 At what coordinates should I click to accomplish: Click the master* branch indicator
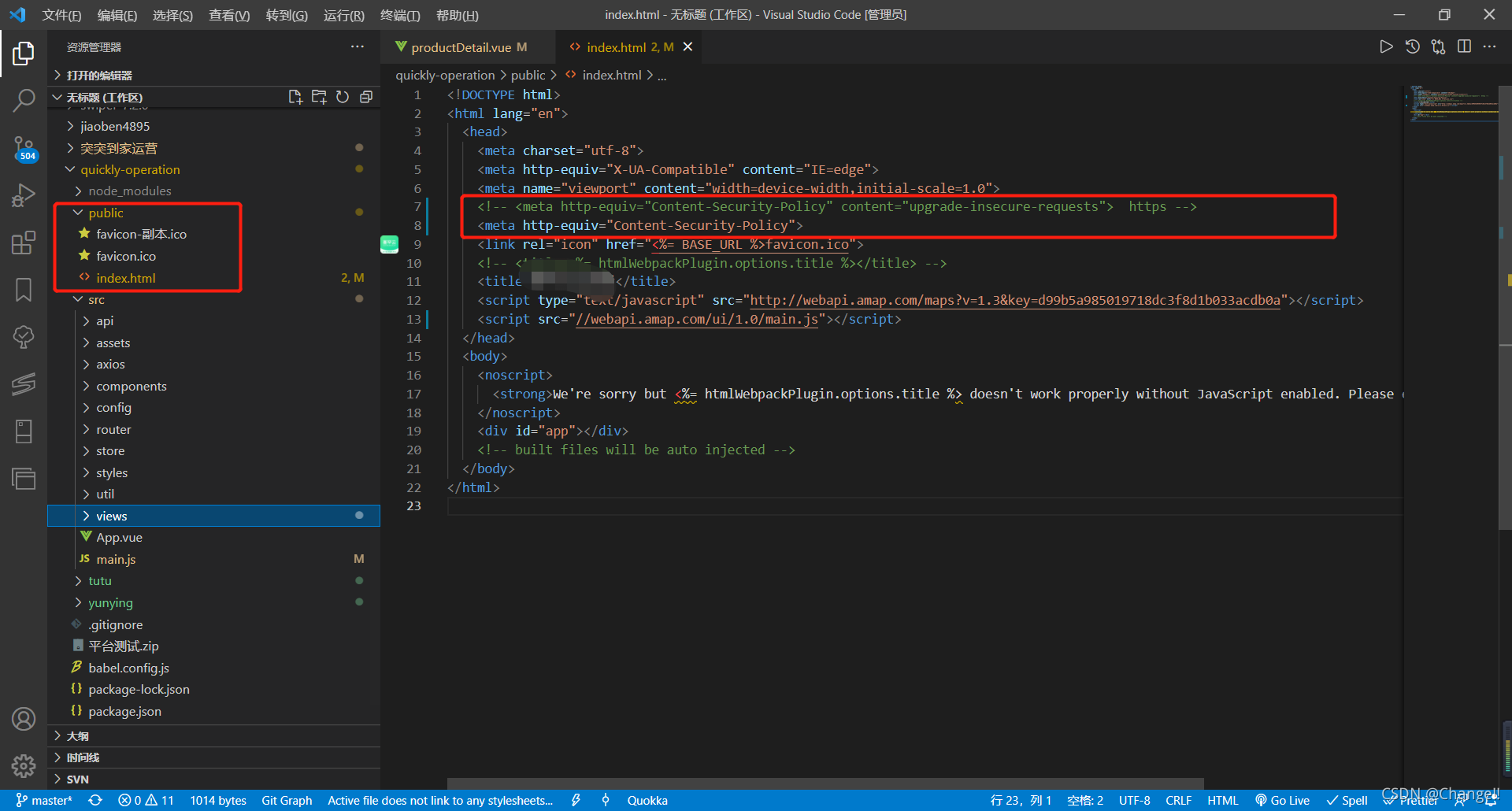pyautogui.click(x=44, y=800)
